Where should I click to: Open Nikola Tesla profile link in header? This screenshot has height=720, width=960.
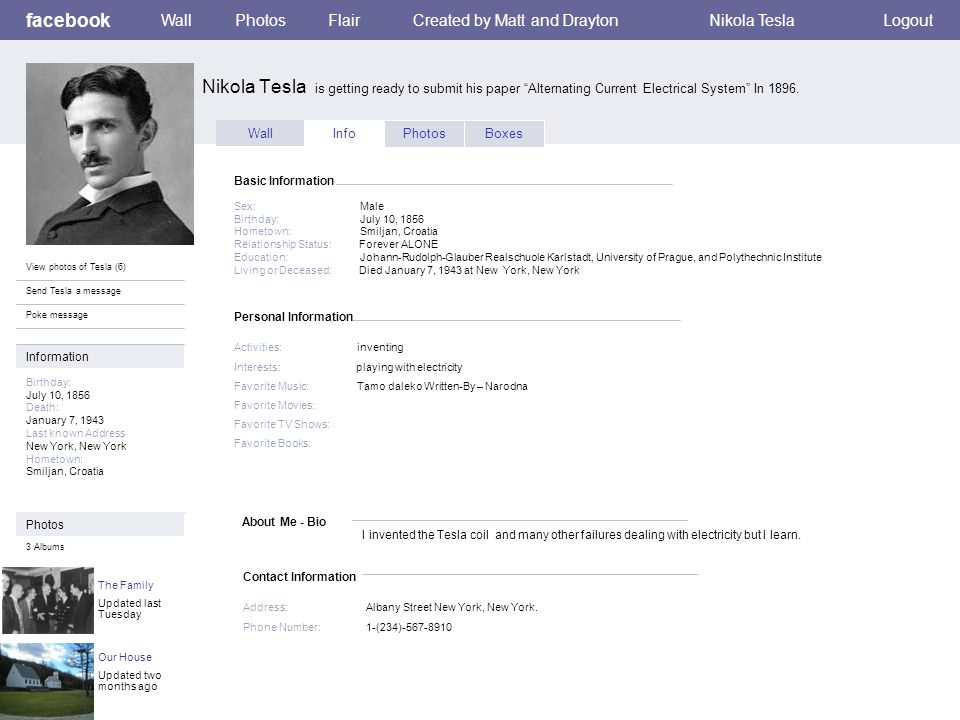(751, 20)
